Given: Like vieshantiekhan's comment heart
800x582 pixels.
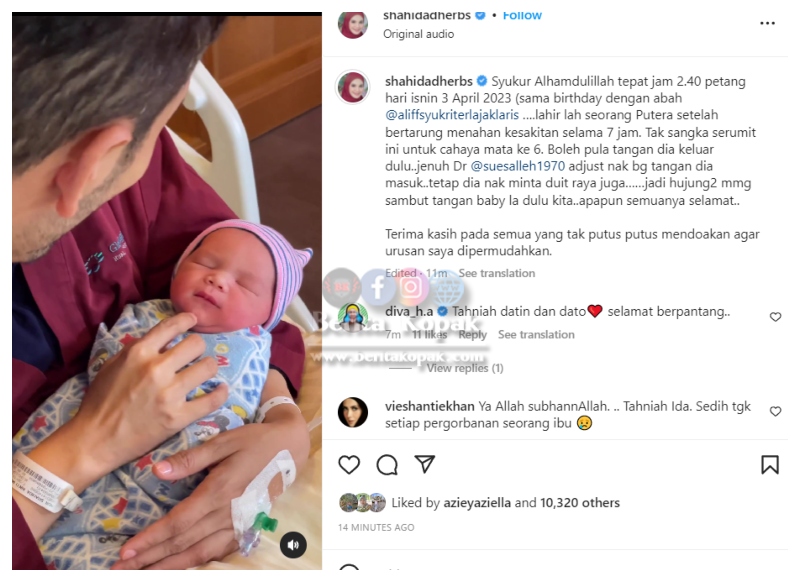Looking at the screenshot, I should (775, 411).
